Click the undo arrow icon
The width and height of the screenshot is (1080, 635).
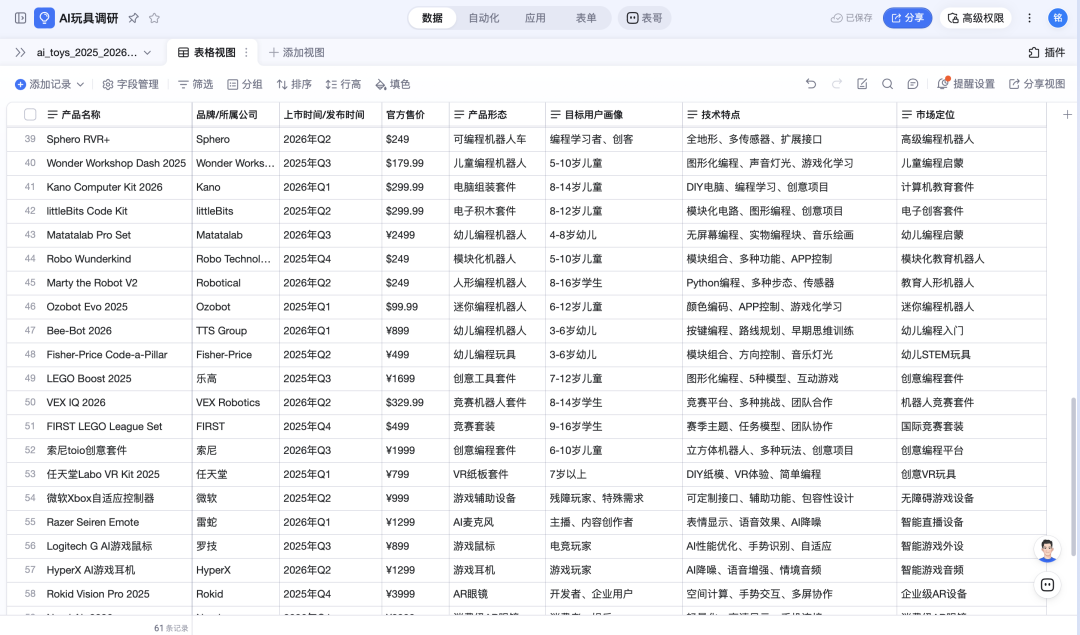[x=811, y=84]
